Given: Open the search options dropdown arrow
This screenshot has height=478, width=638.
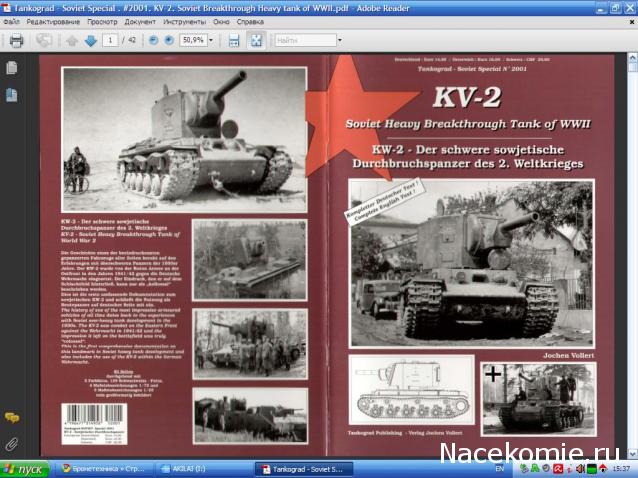Looking at the screenshot, I should (x=340, y=40).
